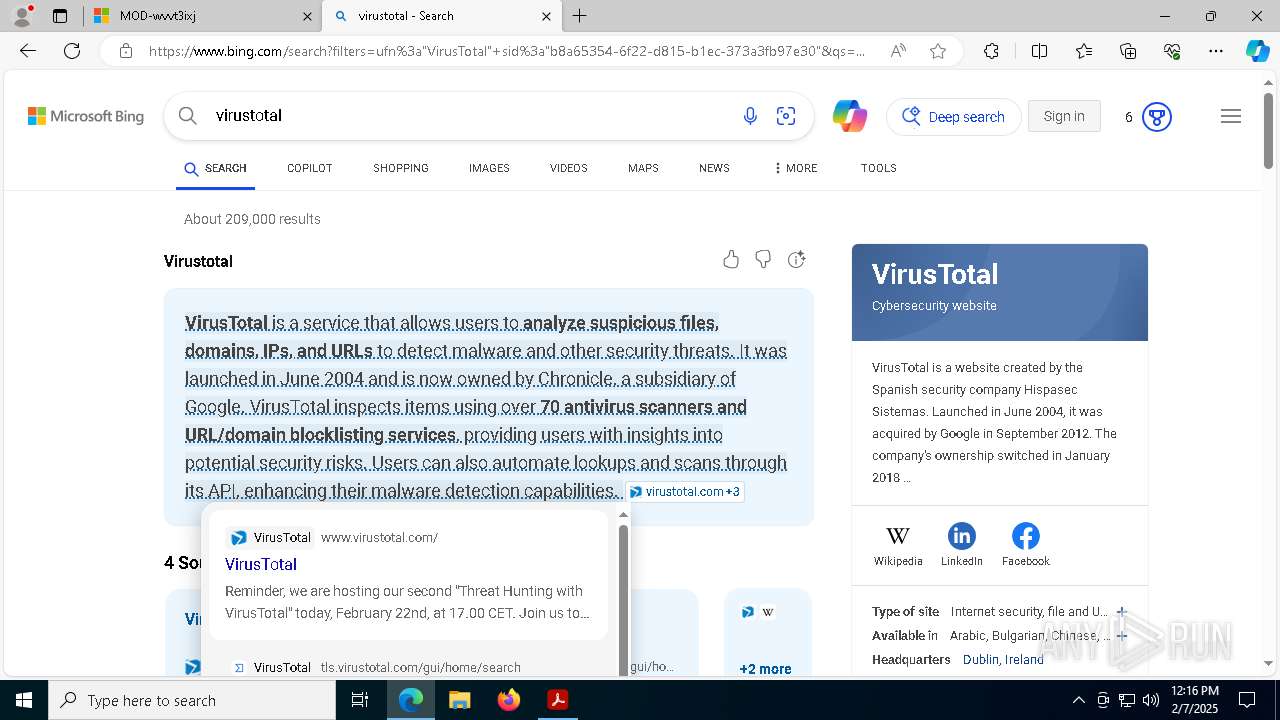Open Edge Settings and more ellipsis

coord(1216,51)
